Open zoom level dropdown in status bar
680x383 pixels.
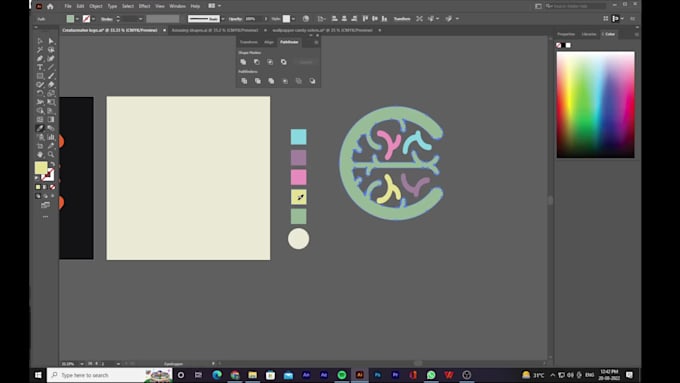pos(82,363)
